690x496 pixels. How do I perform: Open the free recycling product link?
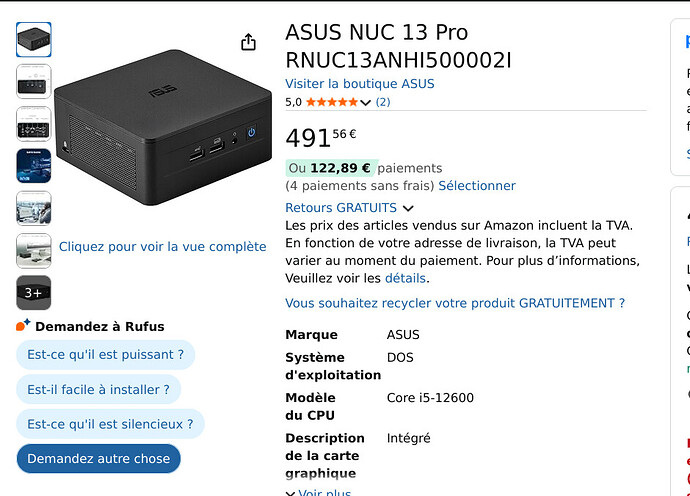(455, 303)
